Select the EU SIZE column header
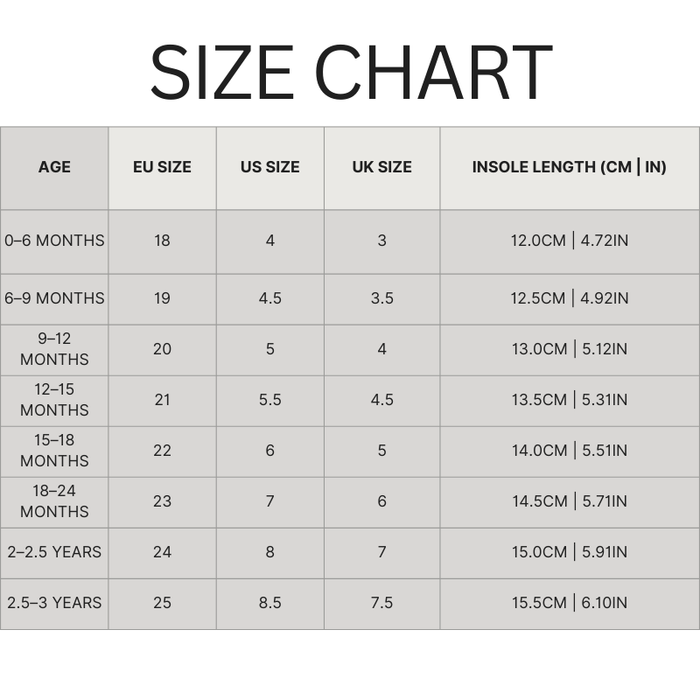 coord(162,167)
